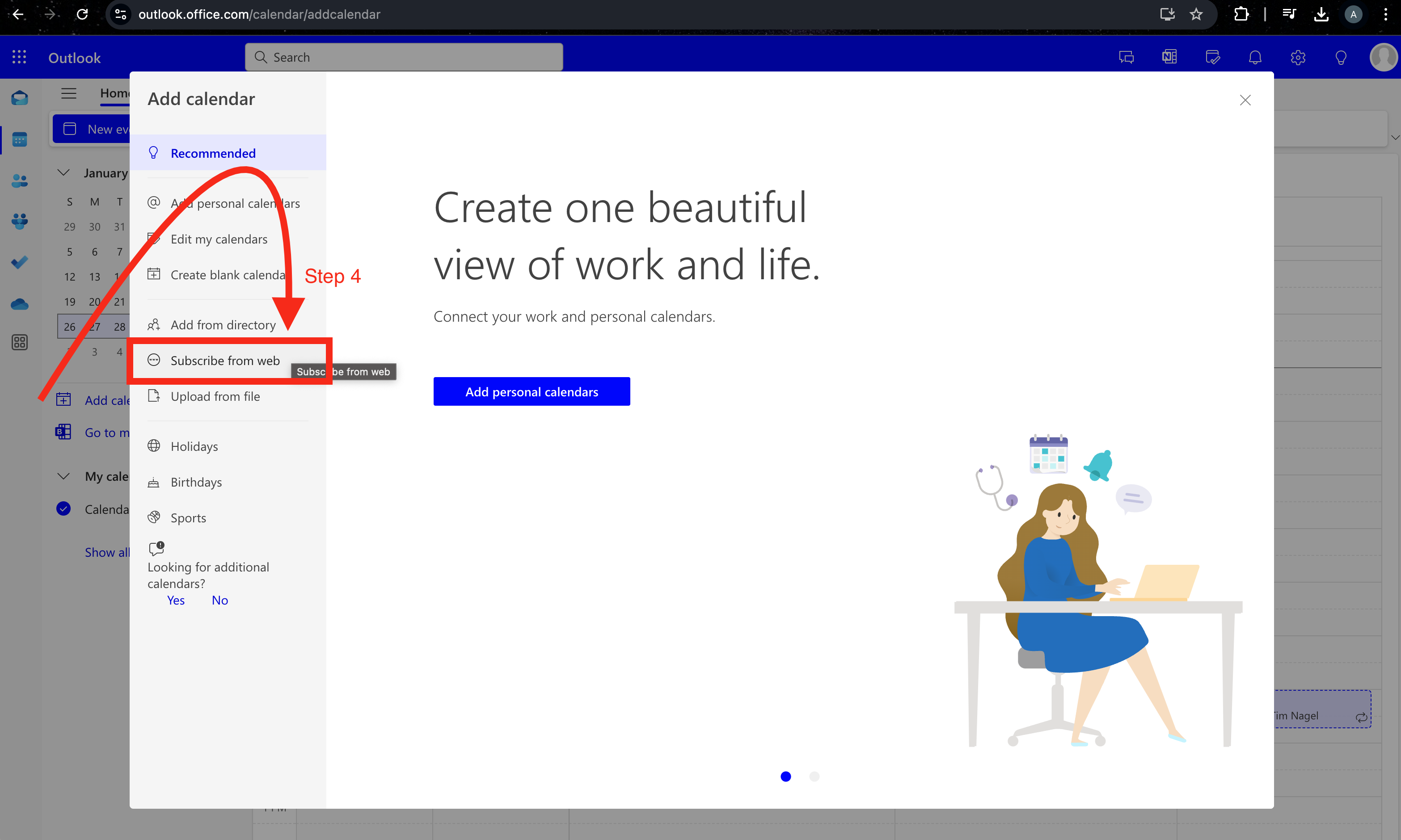The height and width of the screenshot is (840, 1401).
Task: Collapse the My calendars section
Action: coord(63,476)
